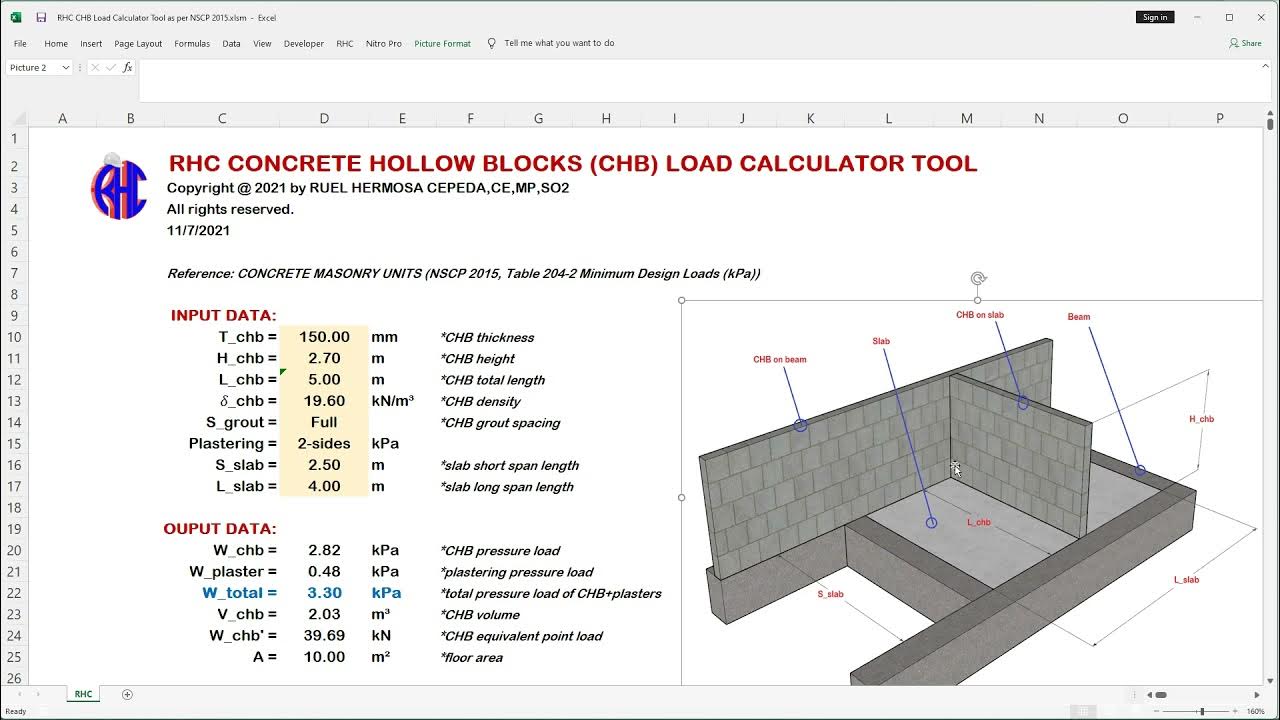This screenshot has width=1280, height=720.
Task: Open the File menu
Action: pos(20,43)
